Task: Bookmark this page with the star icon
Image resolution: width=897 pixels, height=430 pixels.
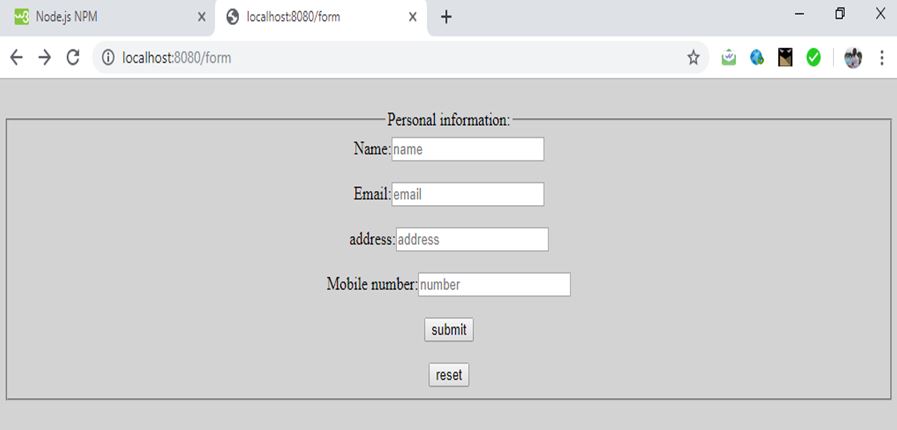Action: point(693,58)
